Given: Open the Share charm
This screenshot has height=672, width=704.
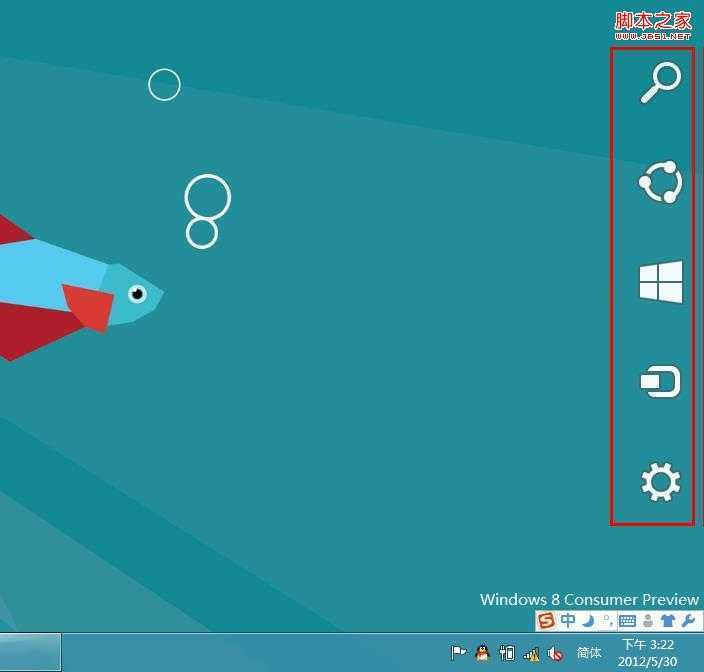Looking at the screenshot, I should click(x=660, y=182).
